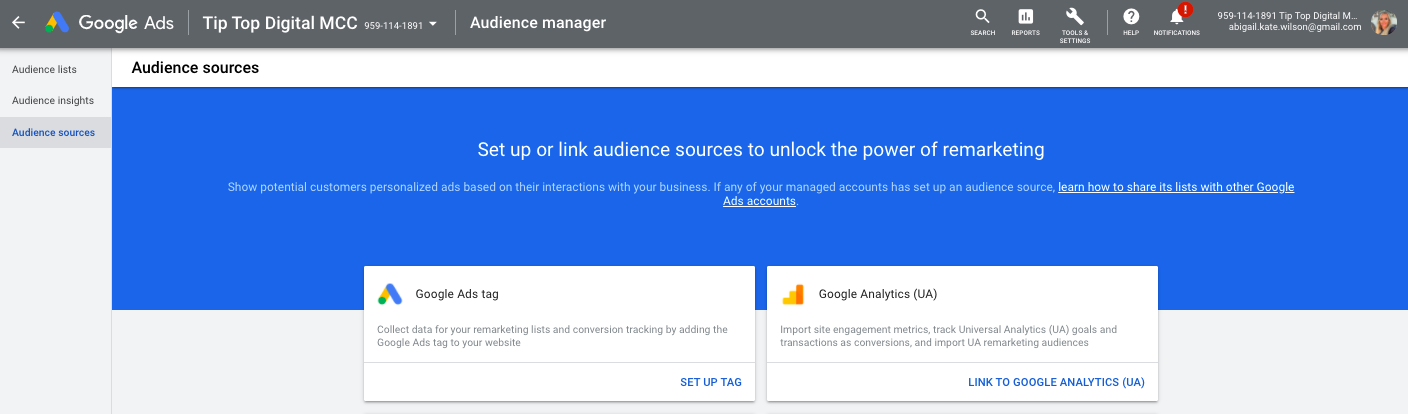The width and height of the screenshot is (1408, 414).
Task: Click the abigail.kate.wilson@gmail.com account text
Action: 1295,28
